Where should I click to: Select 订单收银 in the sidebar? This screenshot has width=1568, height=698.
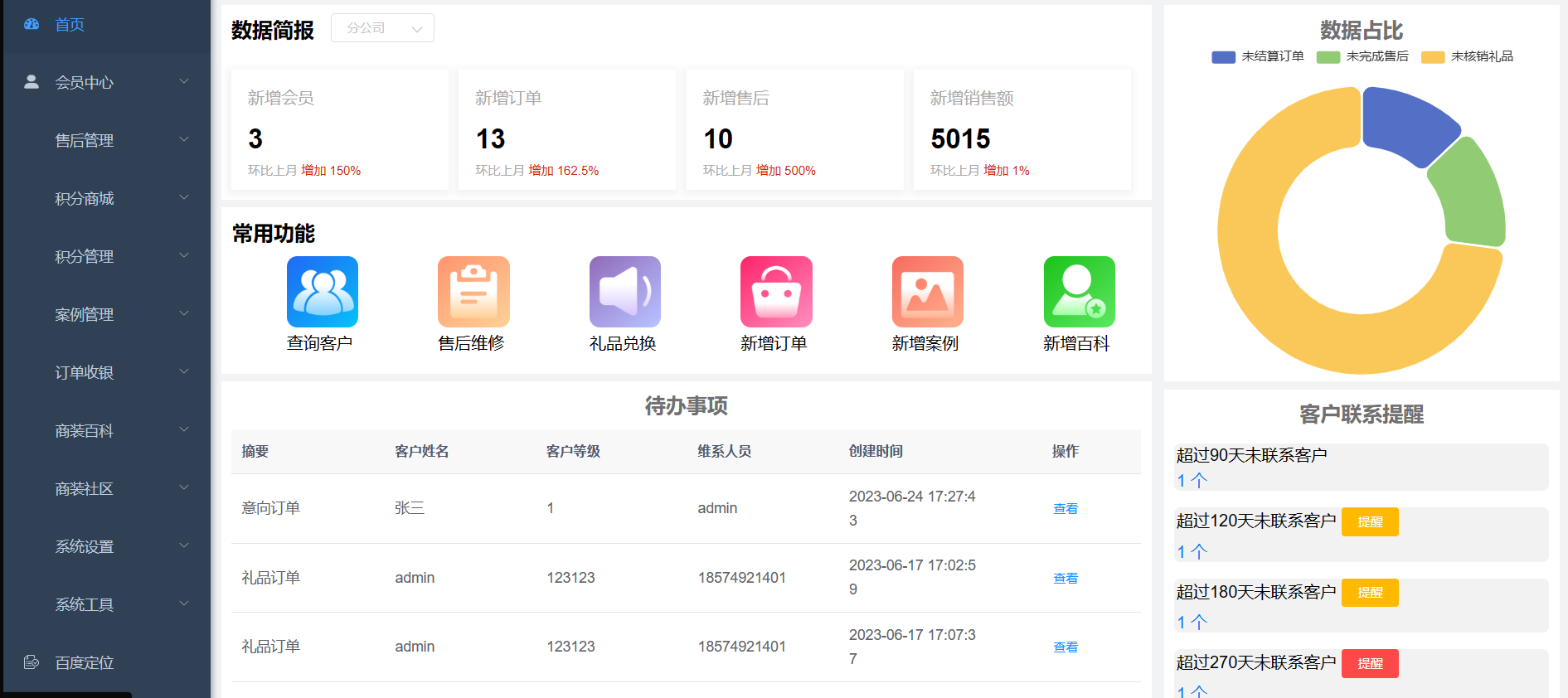pyautogui.click(x=107, y=372)
